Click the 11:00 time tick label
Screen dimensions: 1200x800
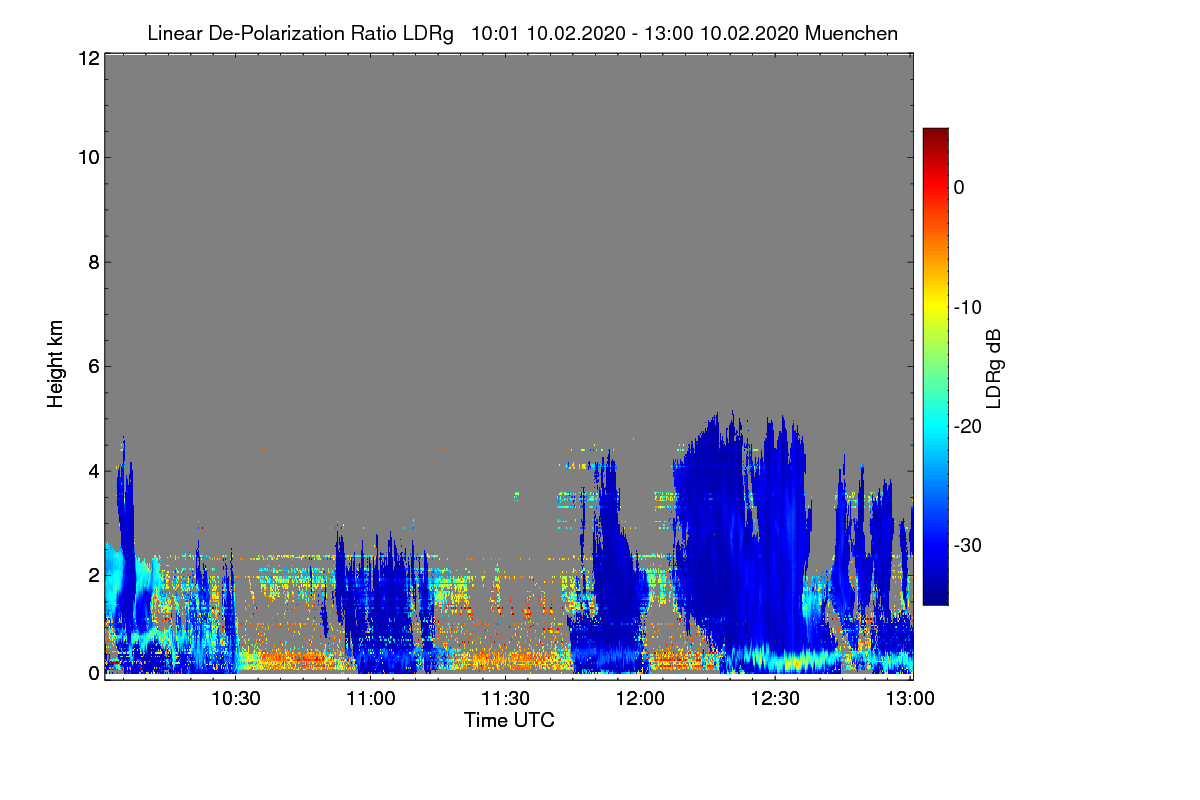(x=371, y=699)
